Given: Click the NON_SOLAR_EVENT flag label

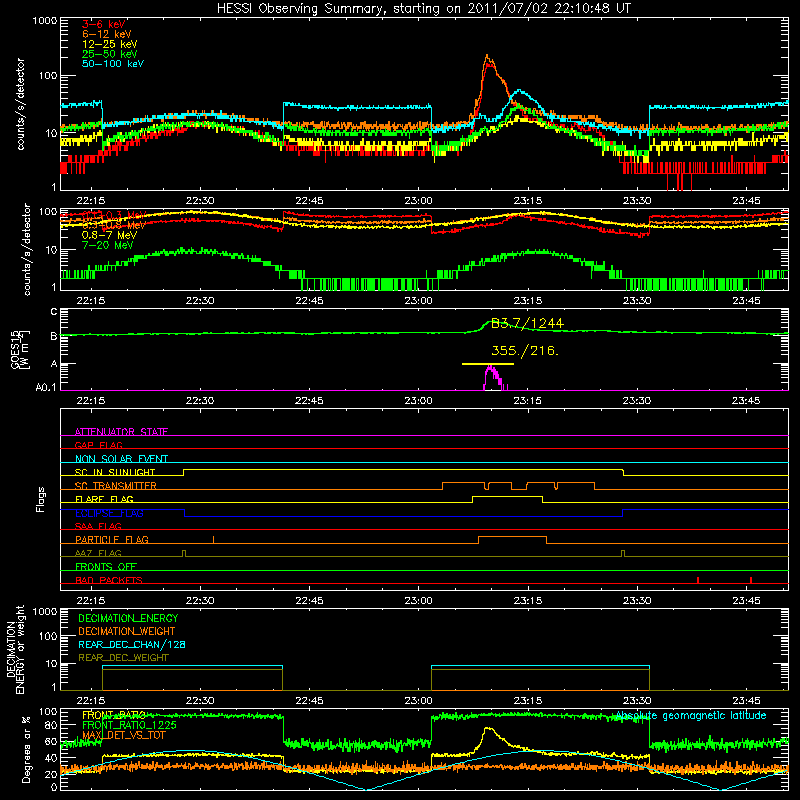Looking at the screenshot, I should (x=121, y=459).
